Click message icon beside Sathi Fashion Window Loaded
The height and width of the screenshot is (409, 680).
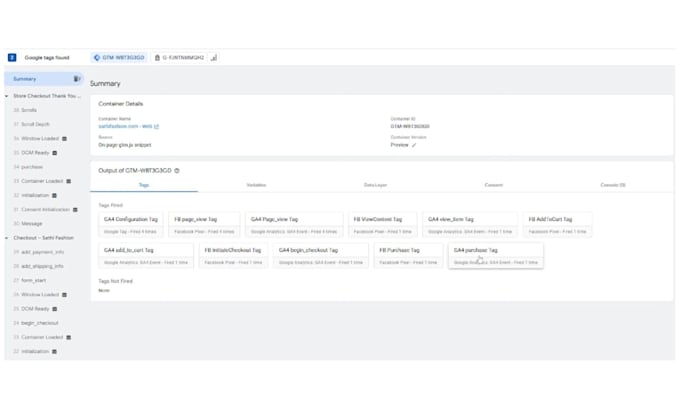coord(64,295)
